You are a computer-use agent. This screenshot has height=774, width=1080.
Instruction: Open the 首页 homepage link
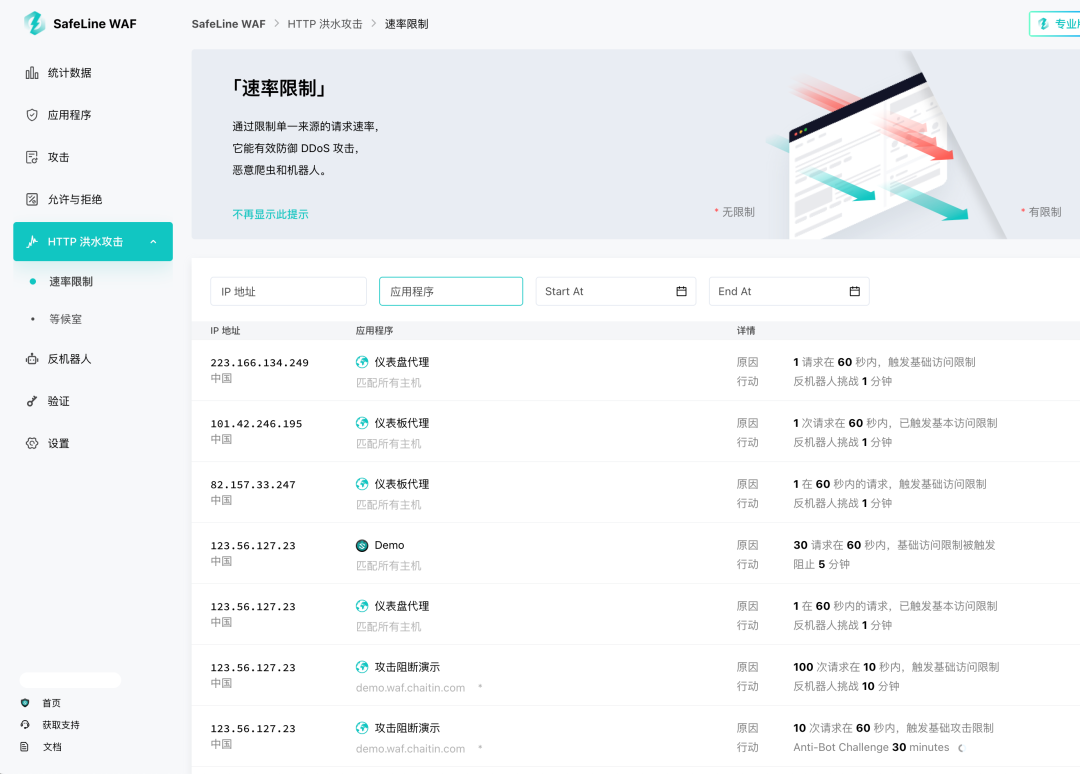(x=51, y=703)
